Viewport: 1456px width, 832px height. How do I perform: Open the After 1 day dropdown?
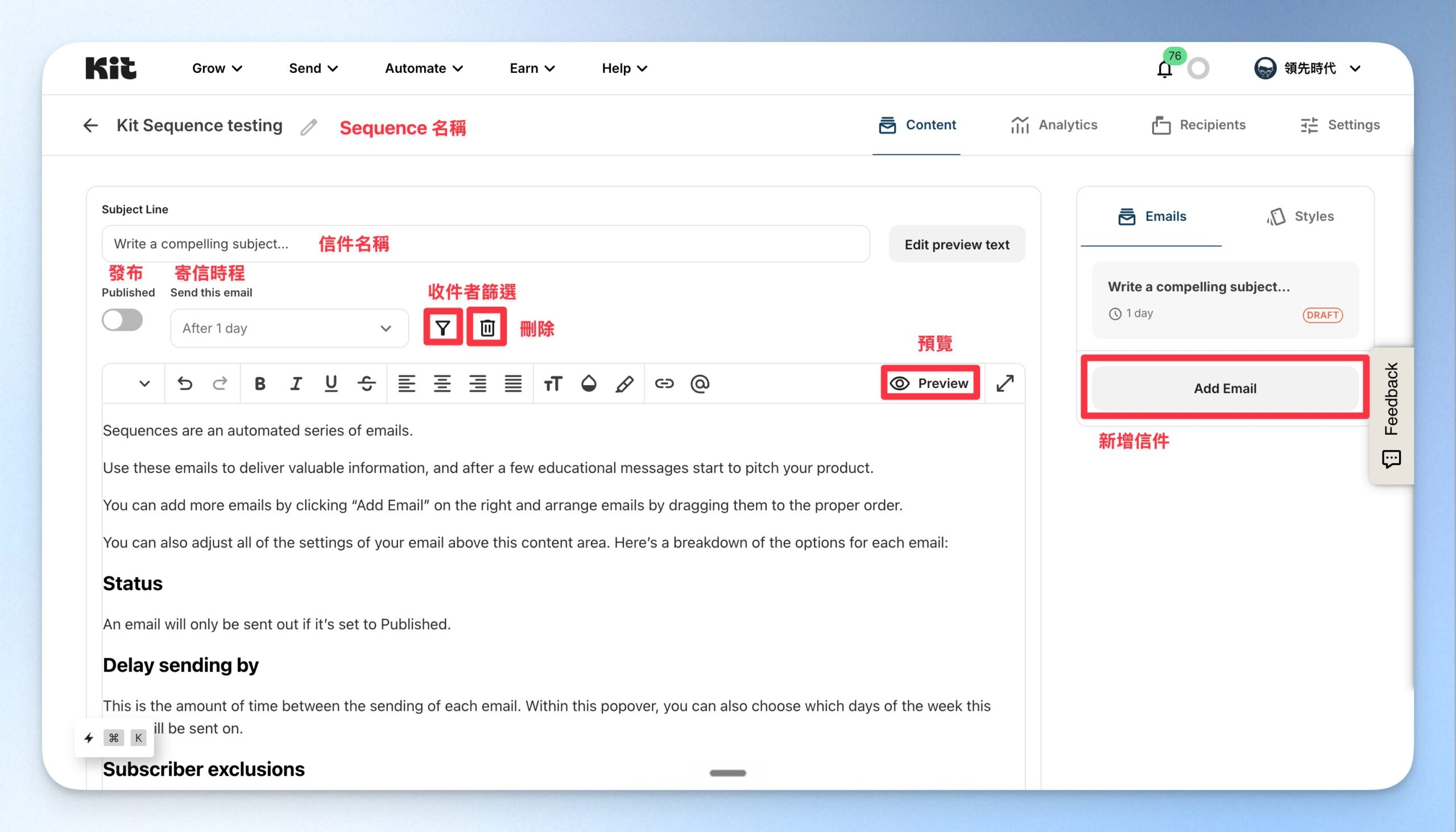[x=289, y=328]
